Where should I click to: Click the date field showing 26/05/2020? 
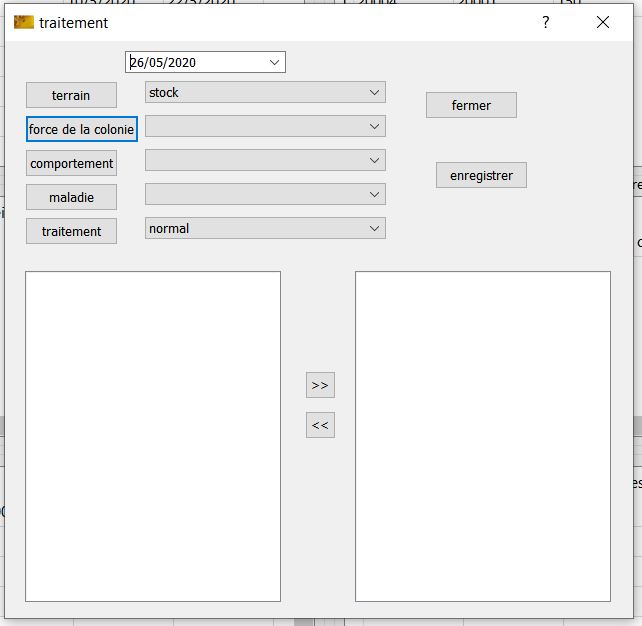195,62
